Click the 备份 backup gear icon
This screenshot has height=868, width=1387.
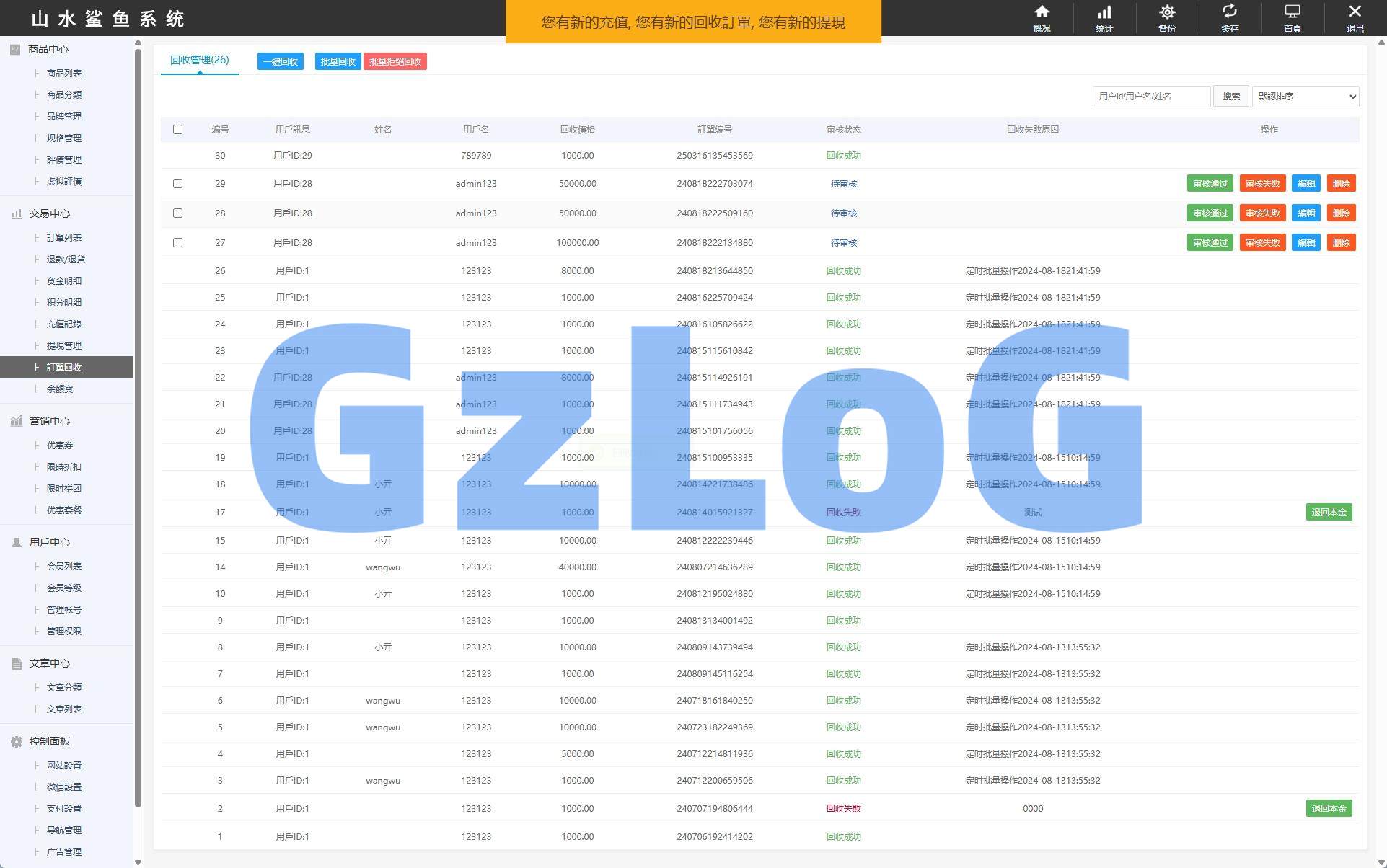(1167, 12)
